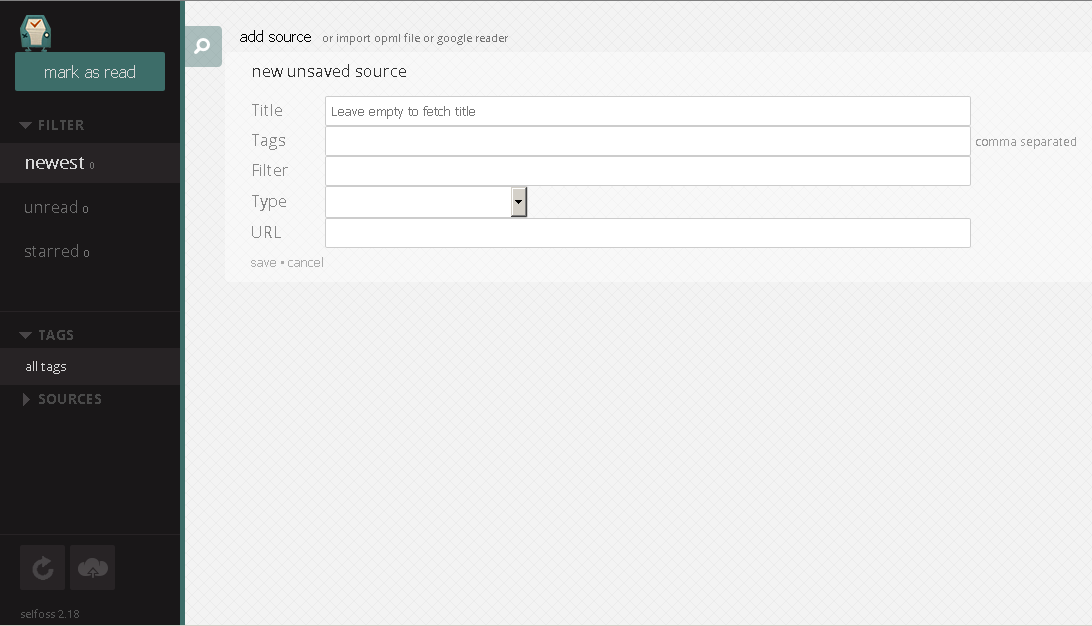Collapse the FILTER section triangle
1092x626 pixels.
[x=26, y=125]
